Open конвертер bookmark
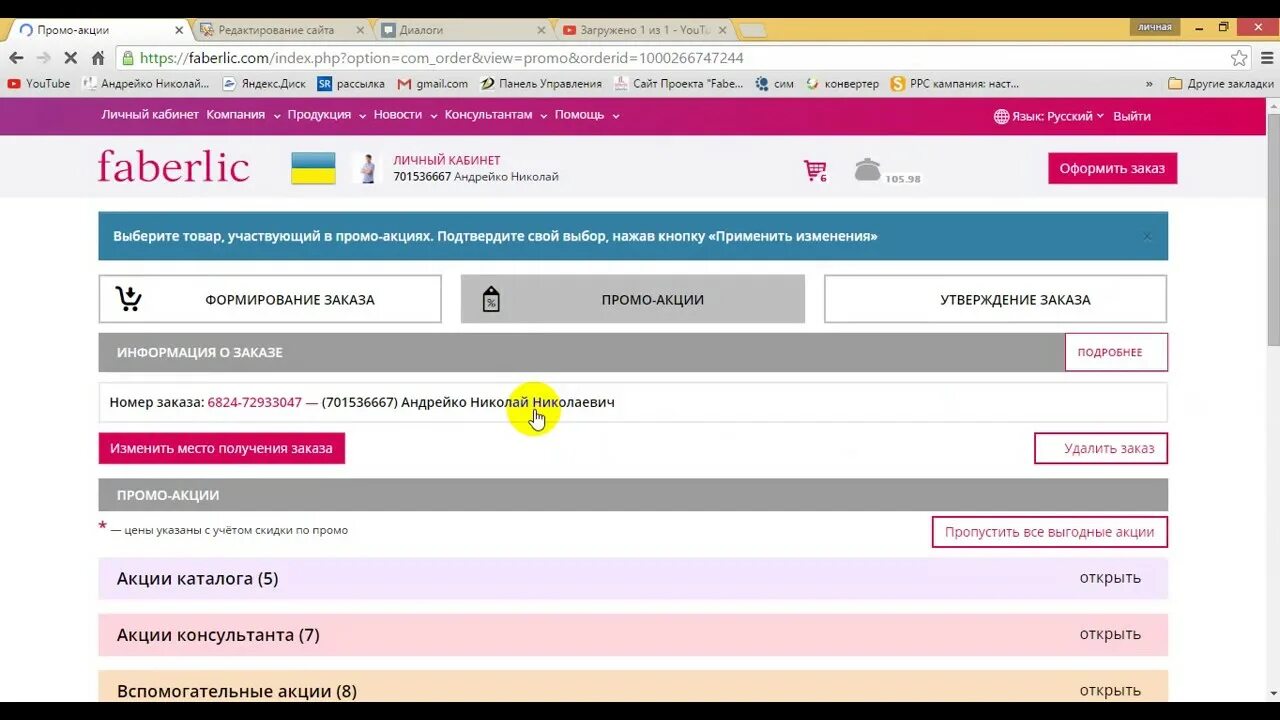Screen dimensions: 1280x720 click(842, 84)
